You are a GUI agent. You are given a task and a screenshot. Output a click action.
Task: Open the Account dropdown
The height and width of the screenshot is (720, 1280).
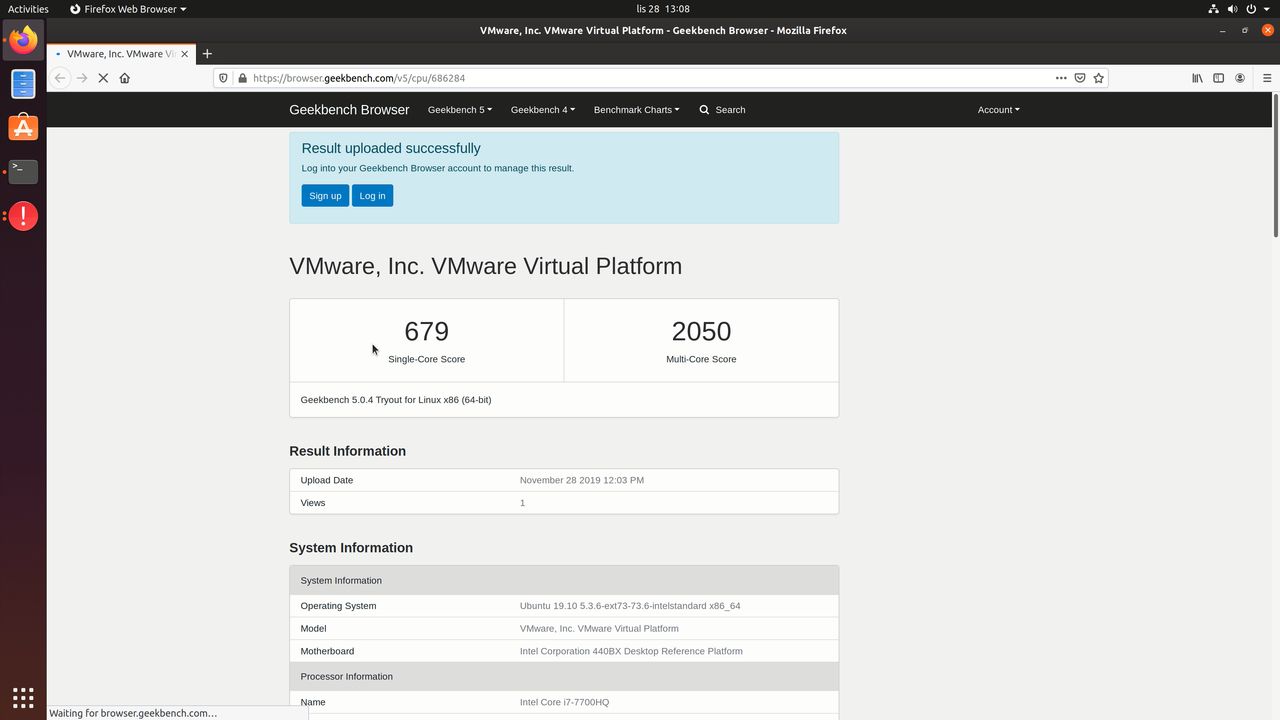pyautogui.click(x=998, y=110)
